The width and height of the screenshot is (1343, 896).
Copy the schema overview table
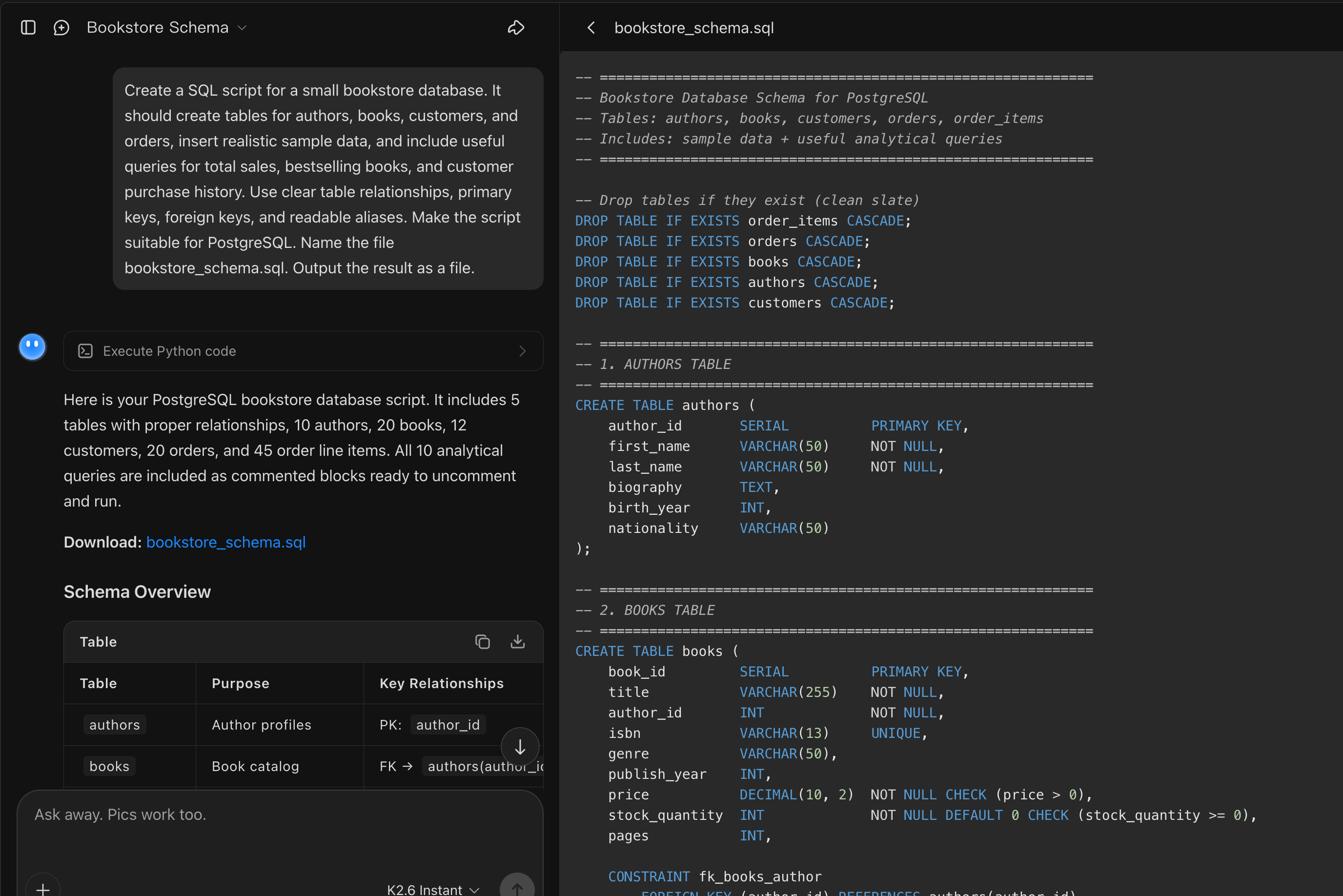click(x=483, y=642)
